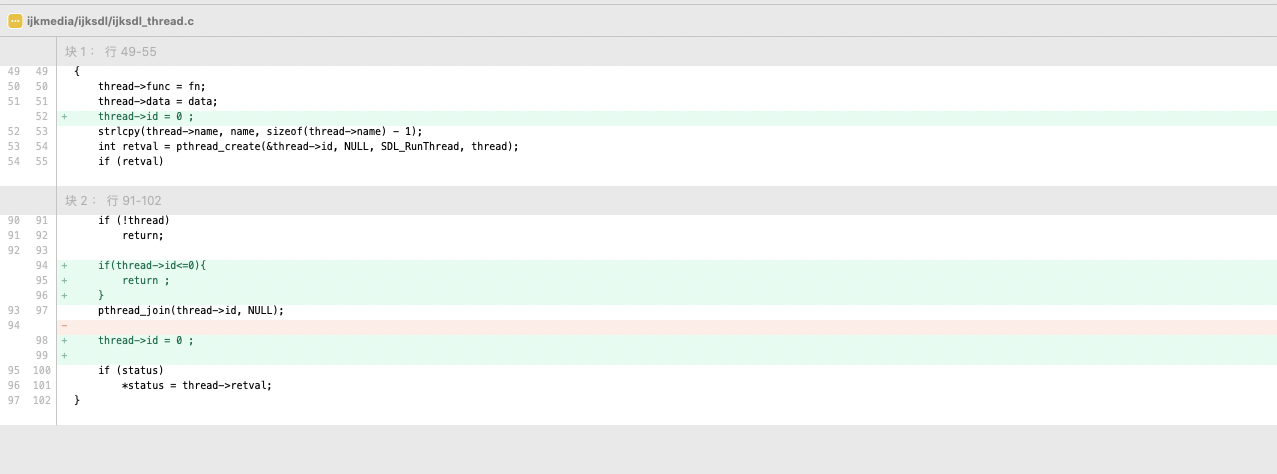The height and width of the screenshot is (474, 1277).
Task: Click the line '*status = thread->retval;'
Action: 196,385
